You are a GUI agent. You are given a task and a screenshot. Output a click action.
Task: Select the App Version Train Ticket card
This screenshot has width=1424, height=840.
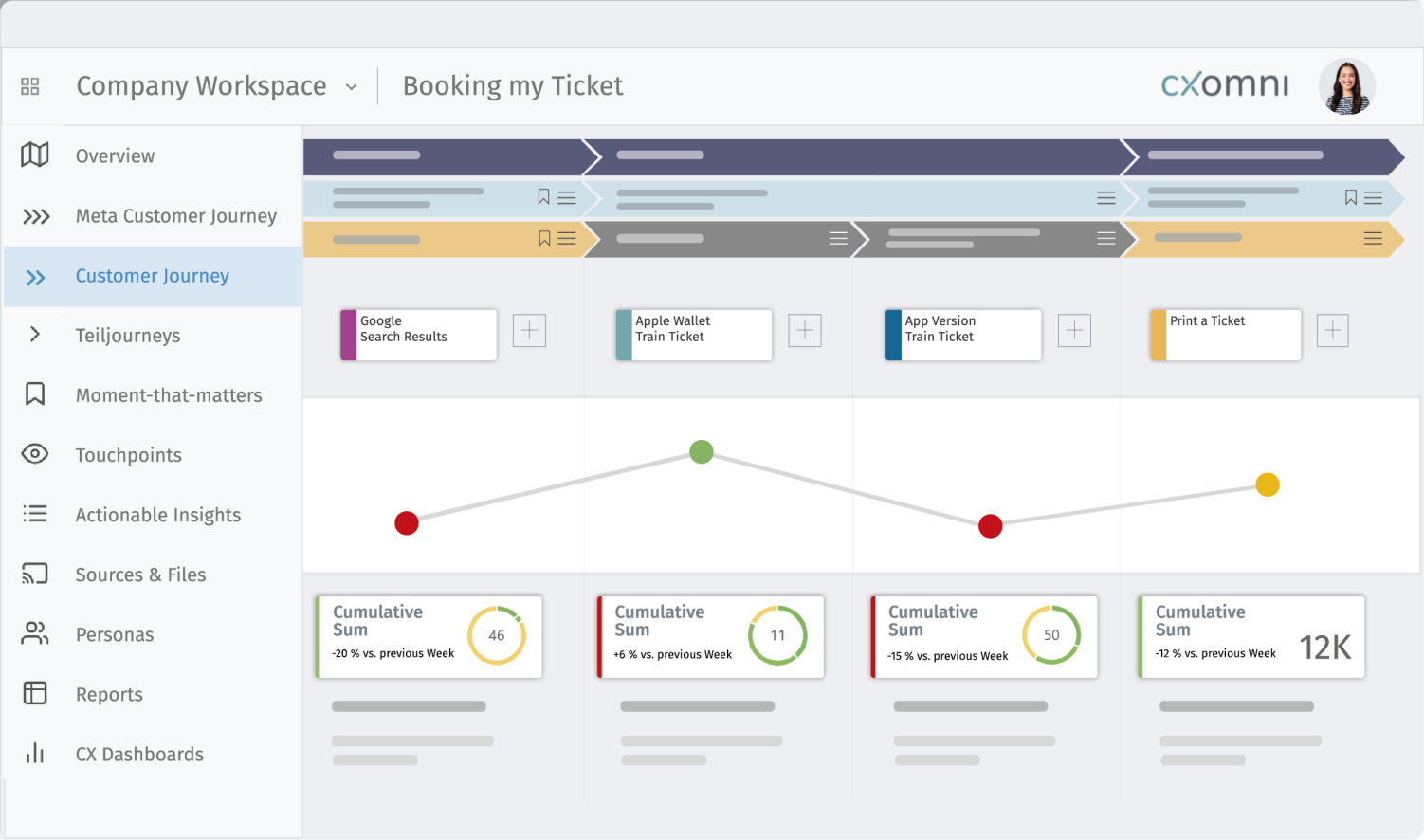pos(963,335)
